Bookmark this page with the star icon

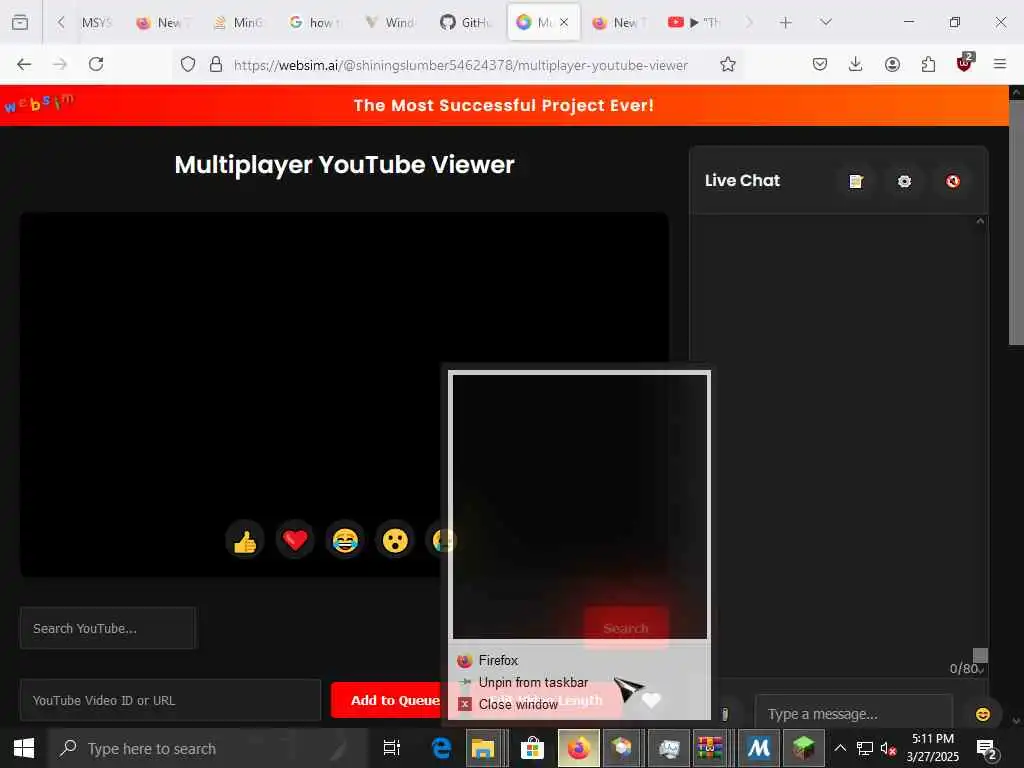click(x=728, y=64)
